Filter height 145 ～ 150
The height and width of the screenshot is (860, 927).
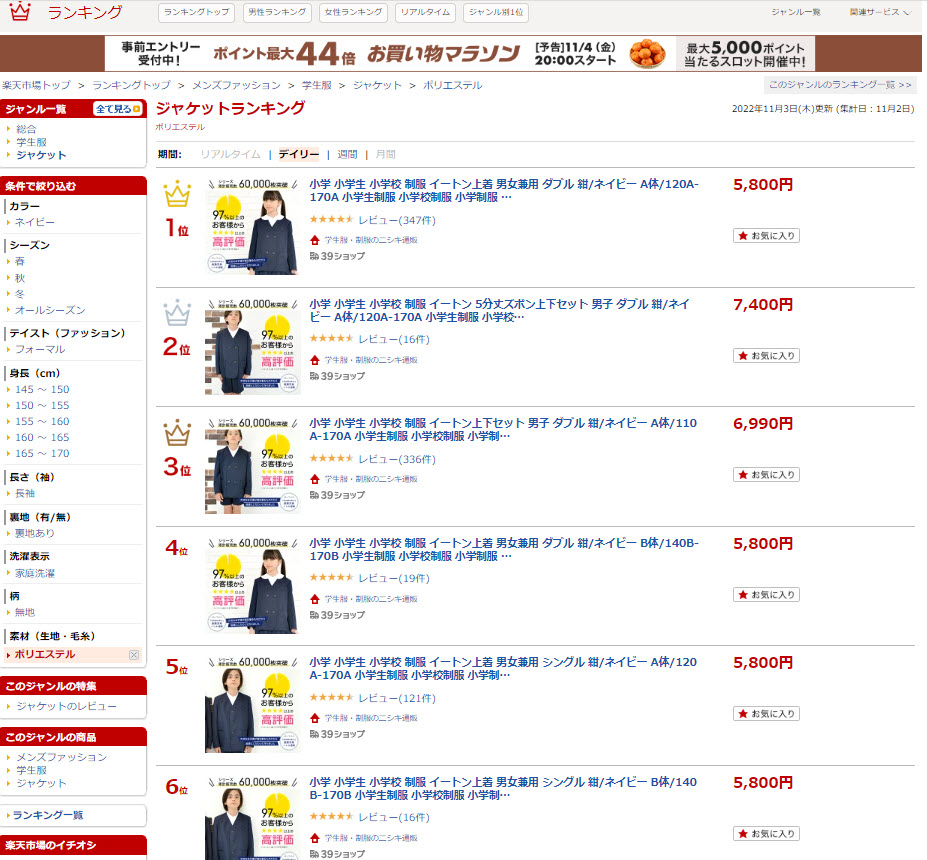tap(42, 390)
